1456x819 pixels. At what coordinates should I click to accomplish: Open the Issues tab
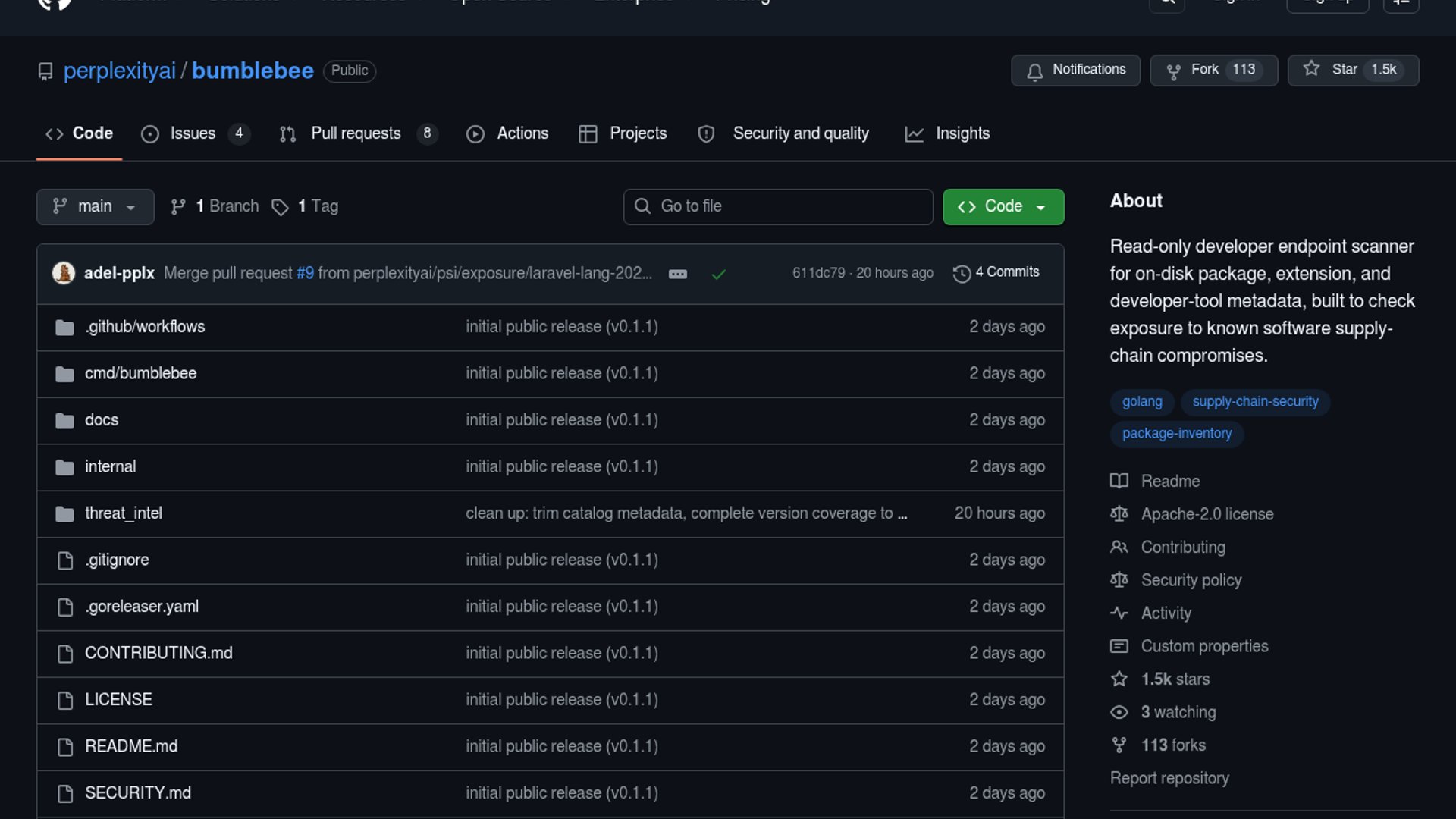(195, 133)
